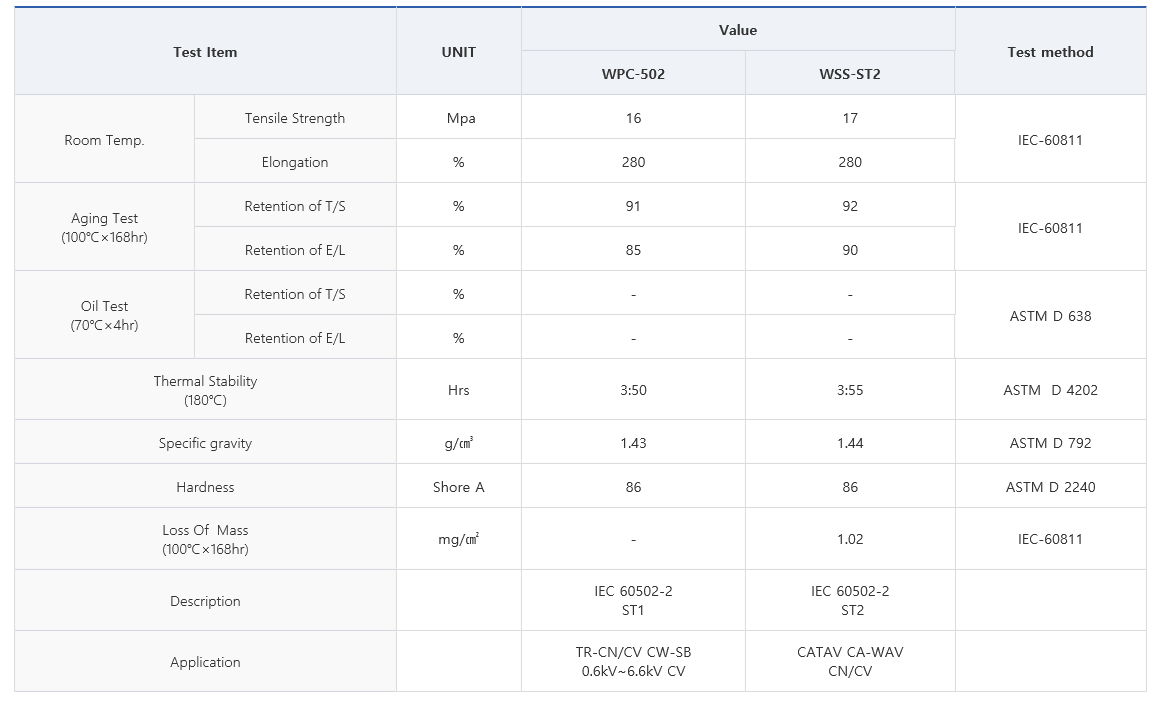1166x711 pixels.
Task: Select the Specific gravity row label
Action: (x=205, y=443)
